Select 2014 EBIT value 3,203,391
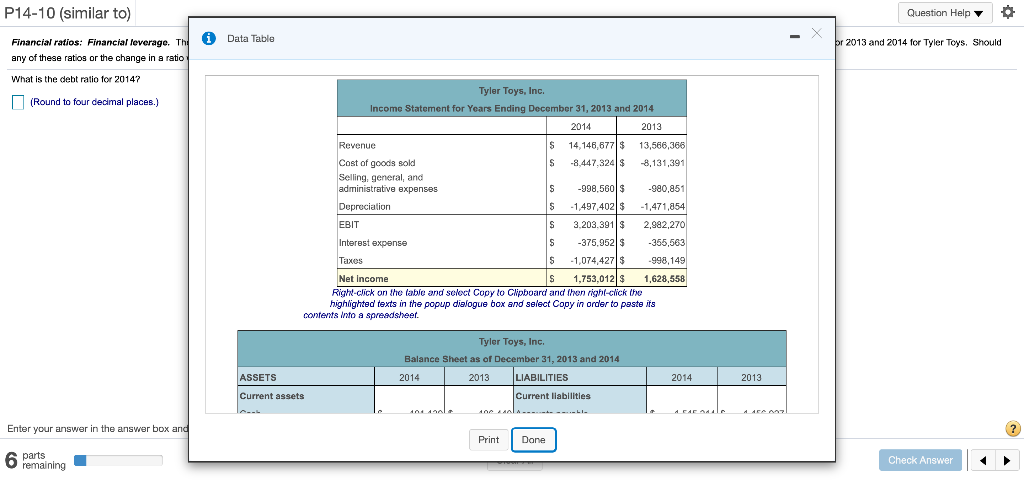The width and height of the screenshot is (1024, 481). [594, 225]
